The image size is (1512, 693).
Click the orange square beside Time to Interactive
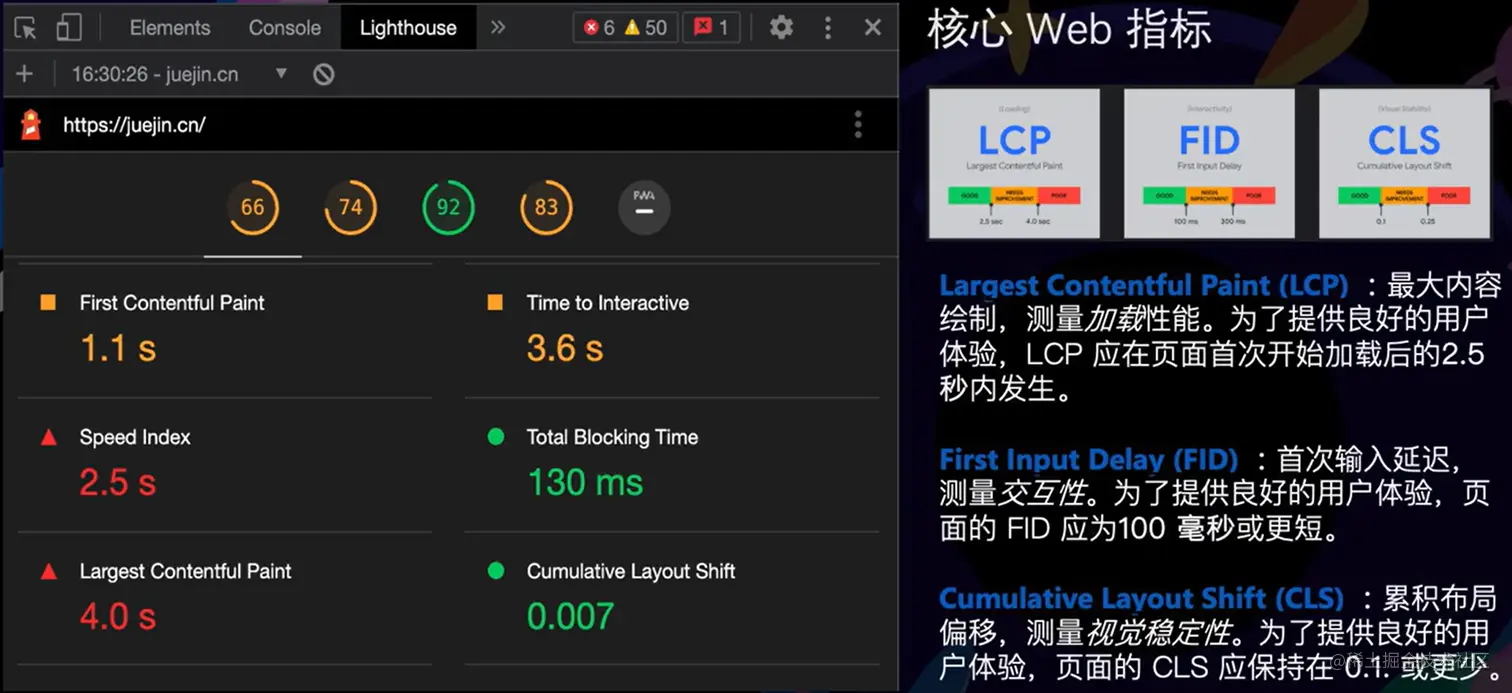[x=495, y=302]
